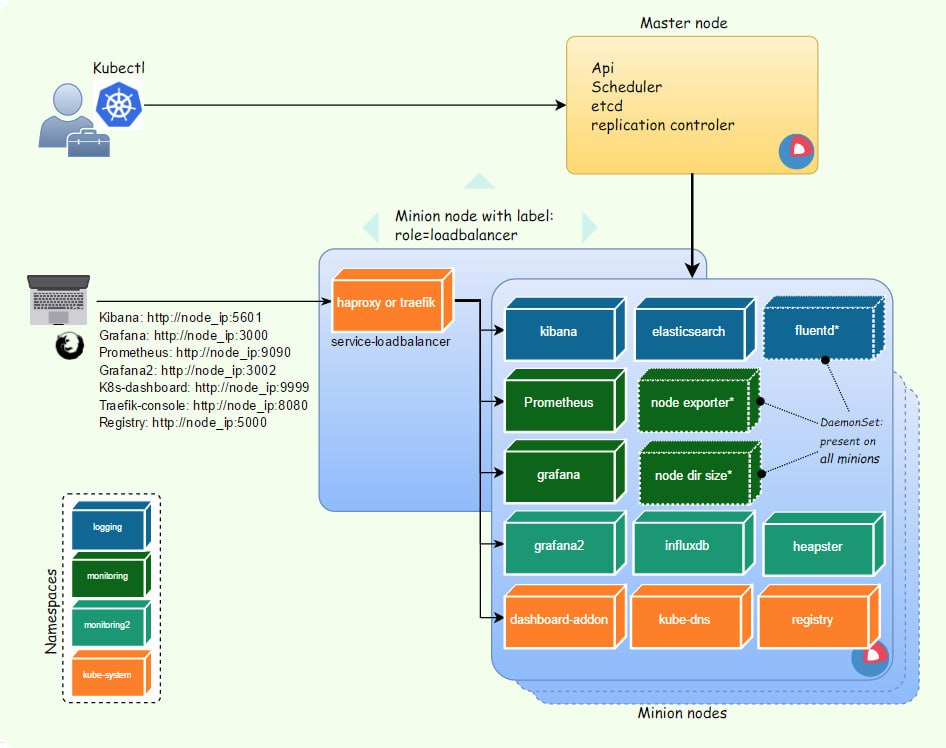Click the 'role=loadbalancer' label text

coord(456,235)
